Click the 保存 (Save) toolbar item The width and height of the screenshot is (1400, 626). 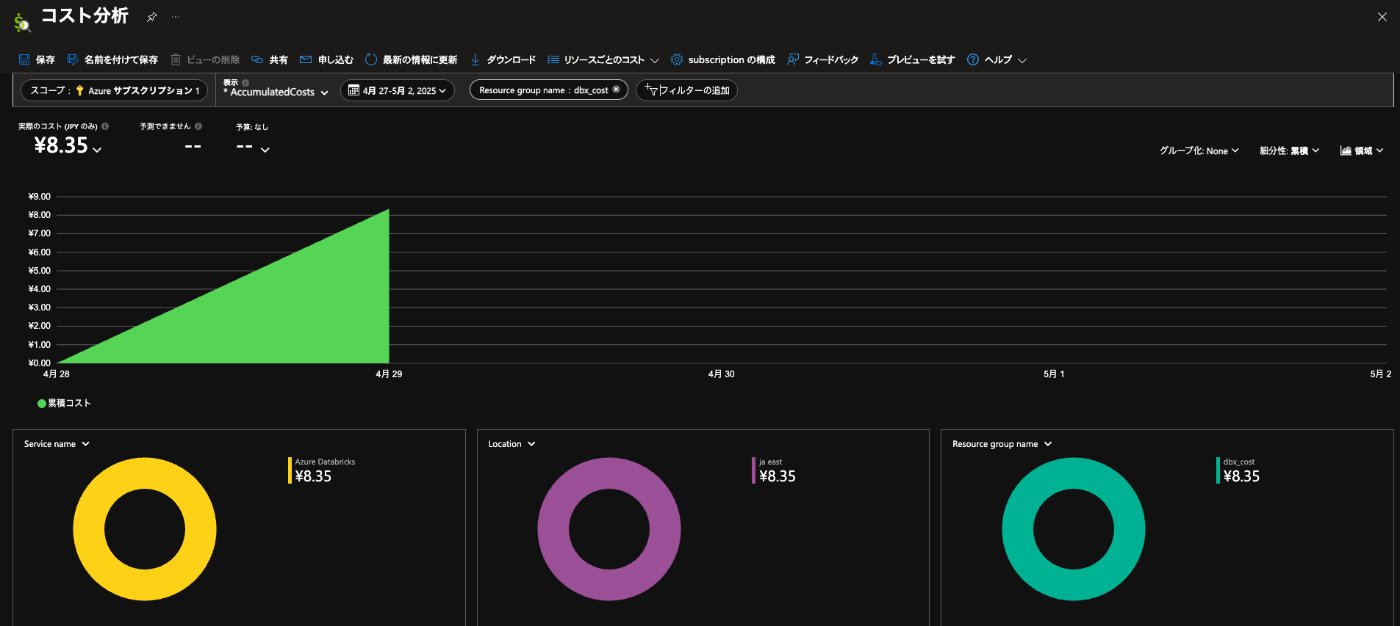37,60
